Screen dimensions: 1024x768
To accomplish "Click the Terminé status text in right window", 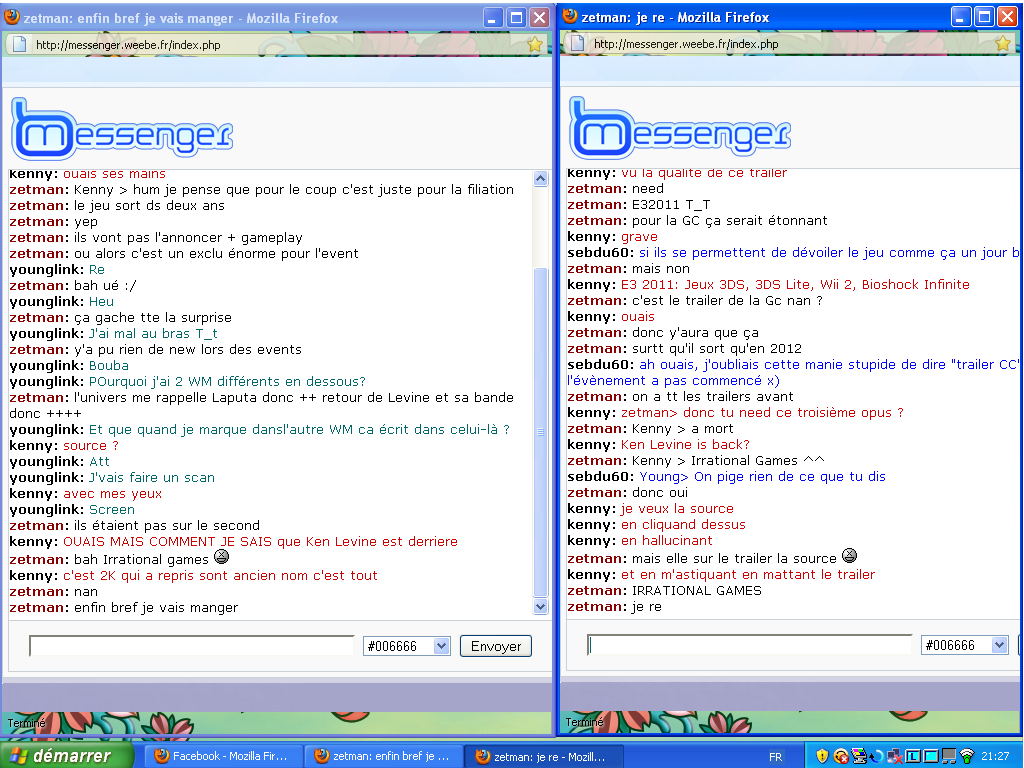I will point(584,722).
